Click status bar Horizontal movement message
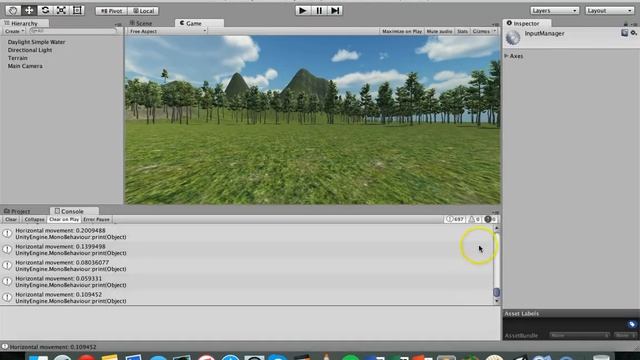 click(x=53, y=347)
